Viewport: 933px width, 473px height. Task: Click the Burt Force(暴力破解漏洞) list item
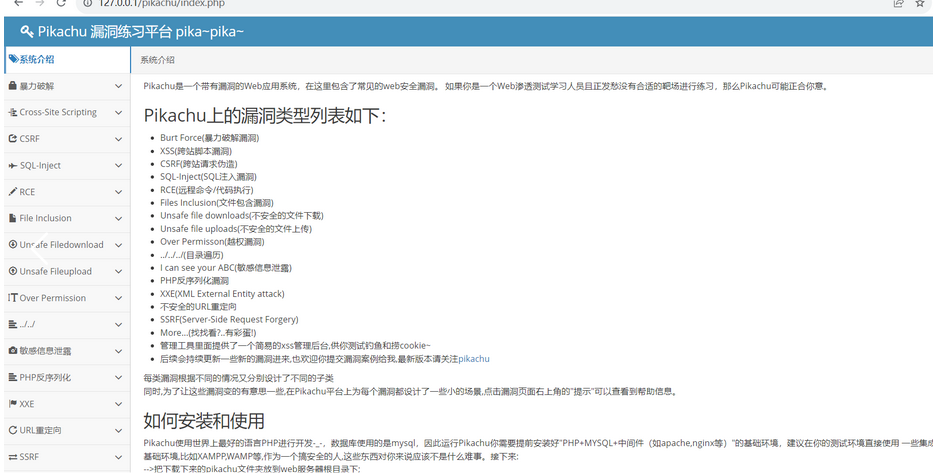209,138
